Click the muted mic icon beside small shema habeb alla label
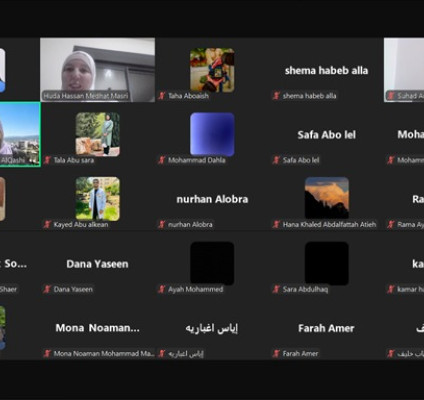This screenshot has height=400, width=424. (276, 96)
